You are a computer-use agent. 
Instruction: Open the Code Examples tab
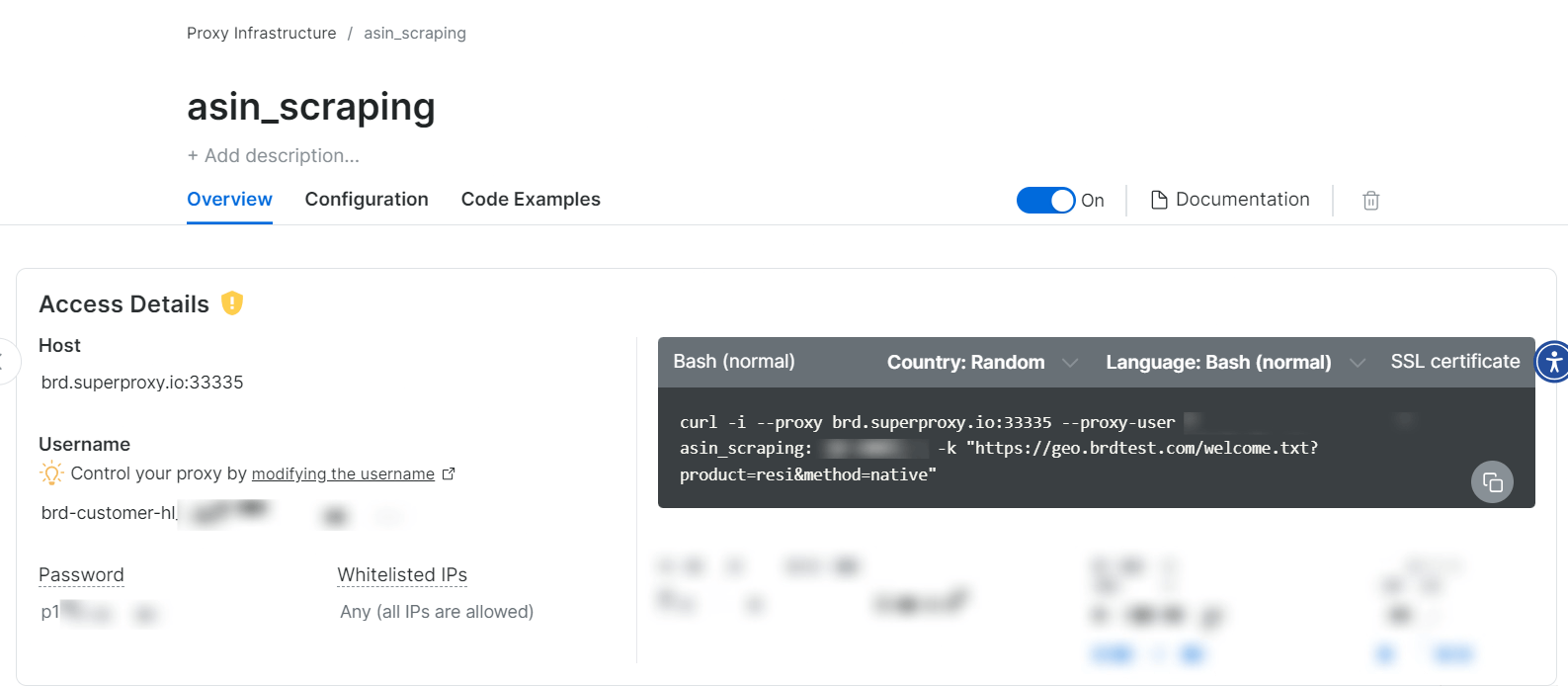coord(531,200)
